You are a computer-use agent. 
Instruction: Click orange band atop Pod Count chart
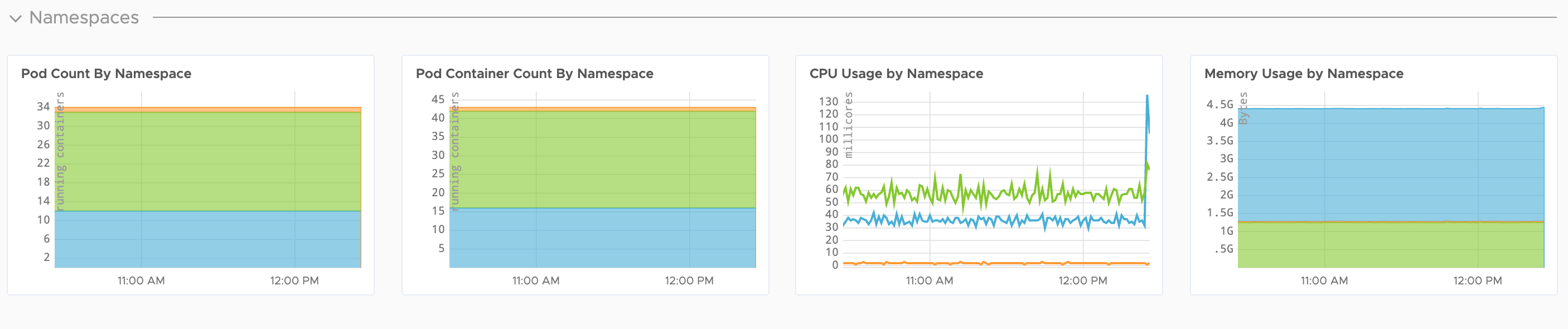coord(207,110)
